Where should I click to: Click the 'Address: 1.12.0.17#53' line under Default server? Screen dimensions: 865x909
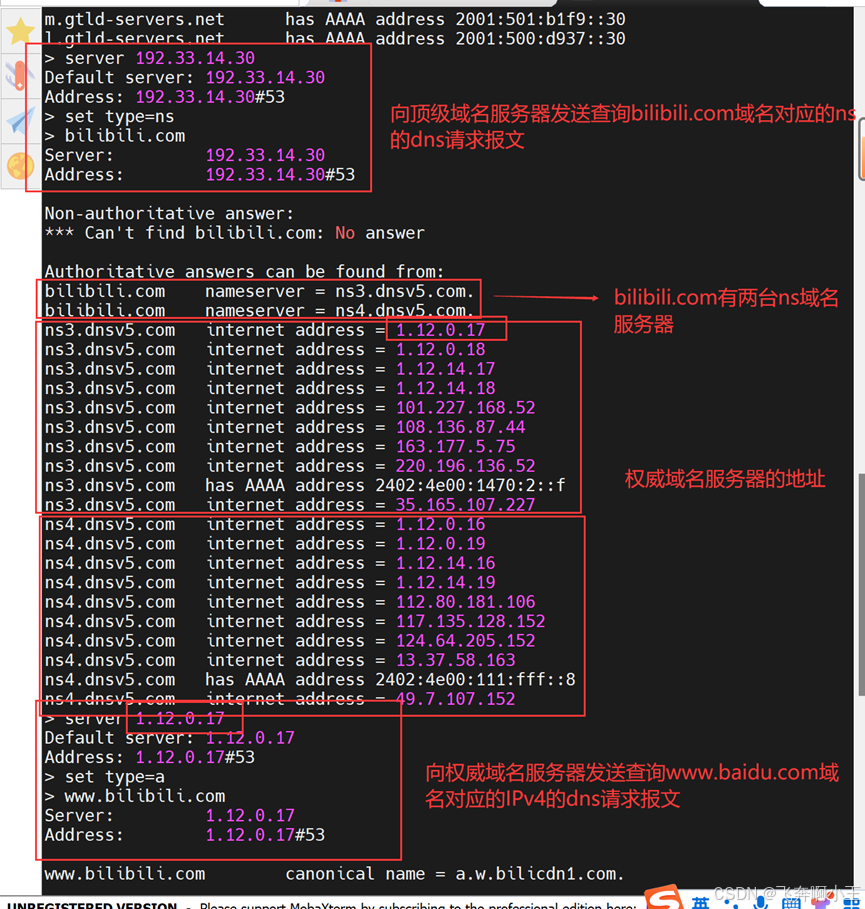tap(150, 757)
